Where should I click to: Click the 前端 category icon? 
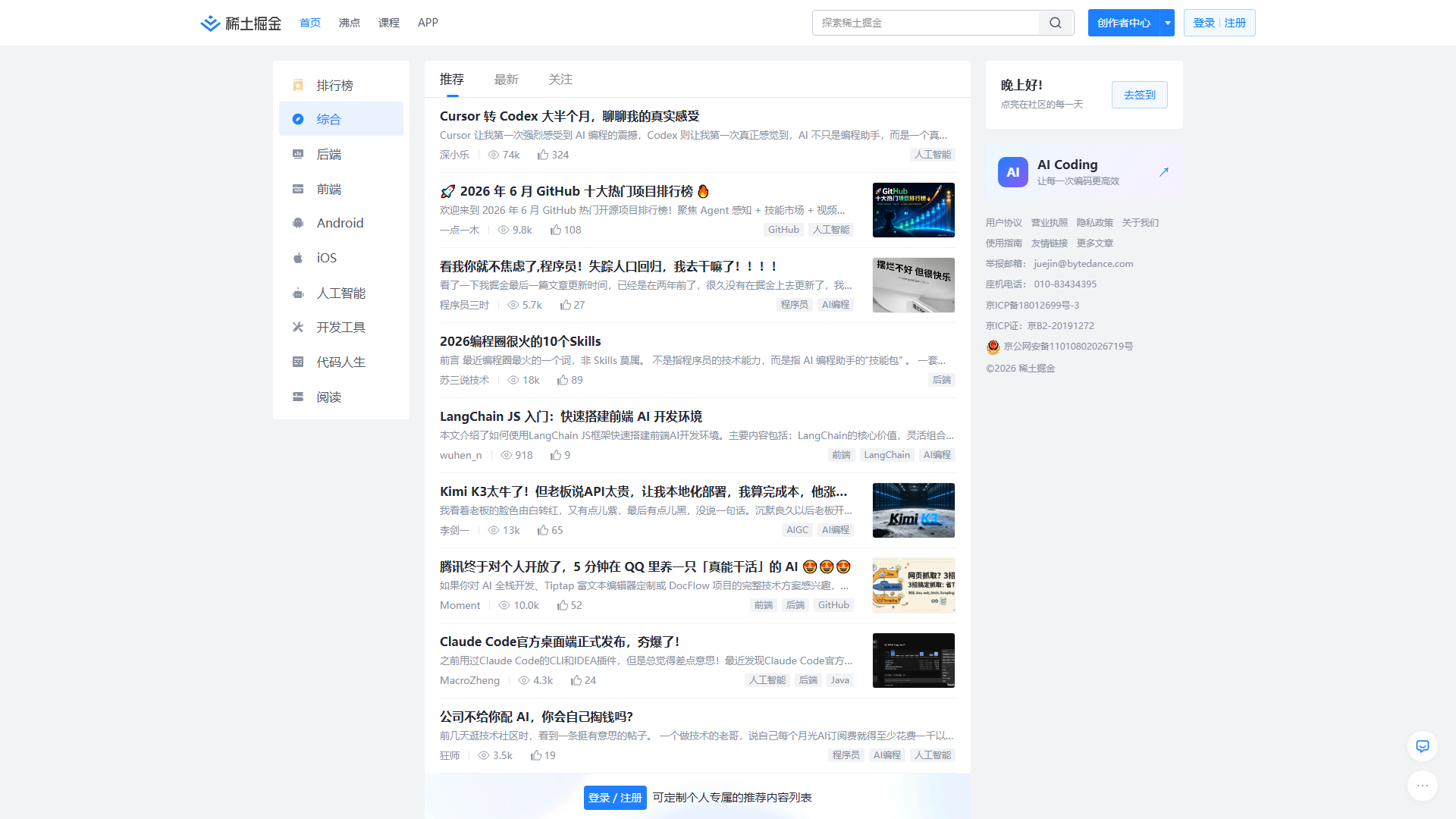pos(298,189)
